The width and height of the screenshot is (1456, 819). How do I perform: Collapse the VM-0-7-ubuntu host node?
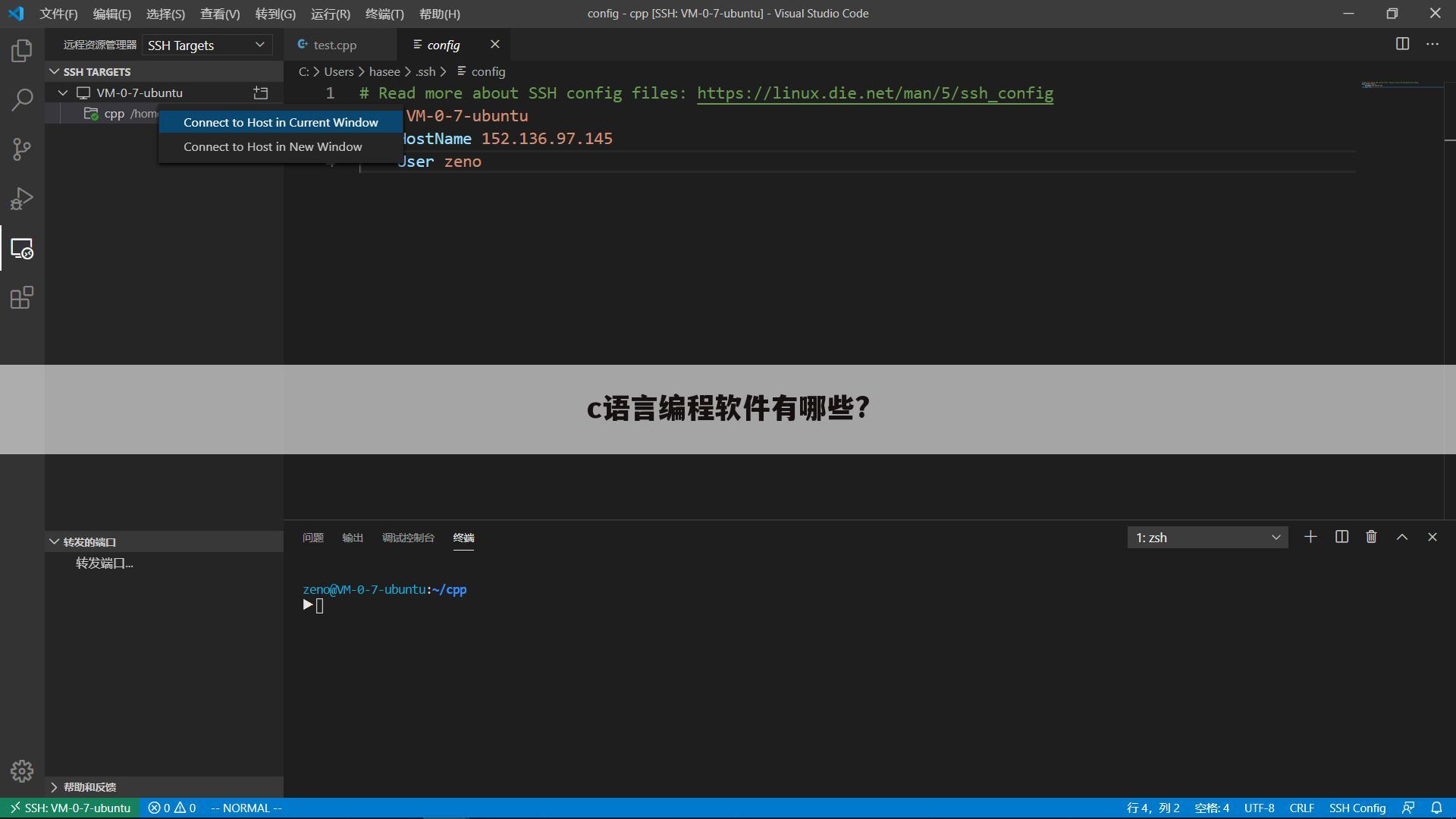pos(63,93)
